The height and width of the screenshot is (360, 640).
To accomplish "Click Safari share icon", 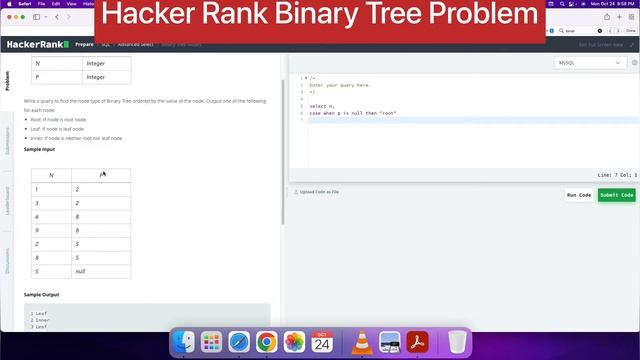I will [x=607, y=17].
